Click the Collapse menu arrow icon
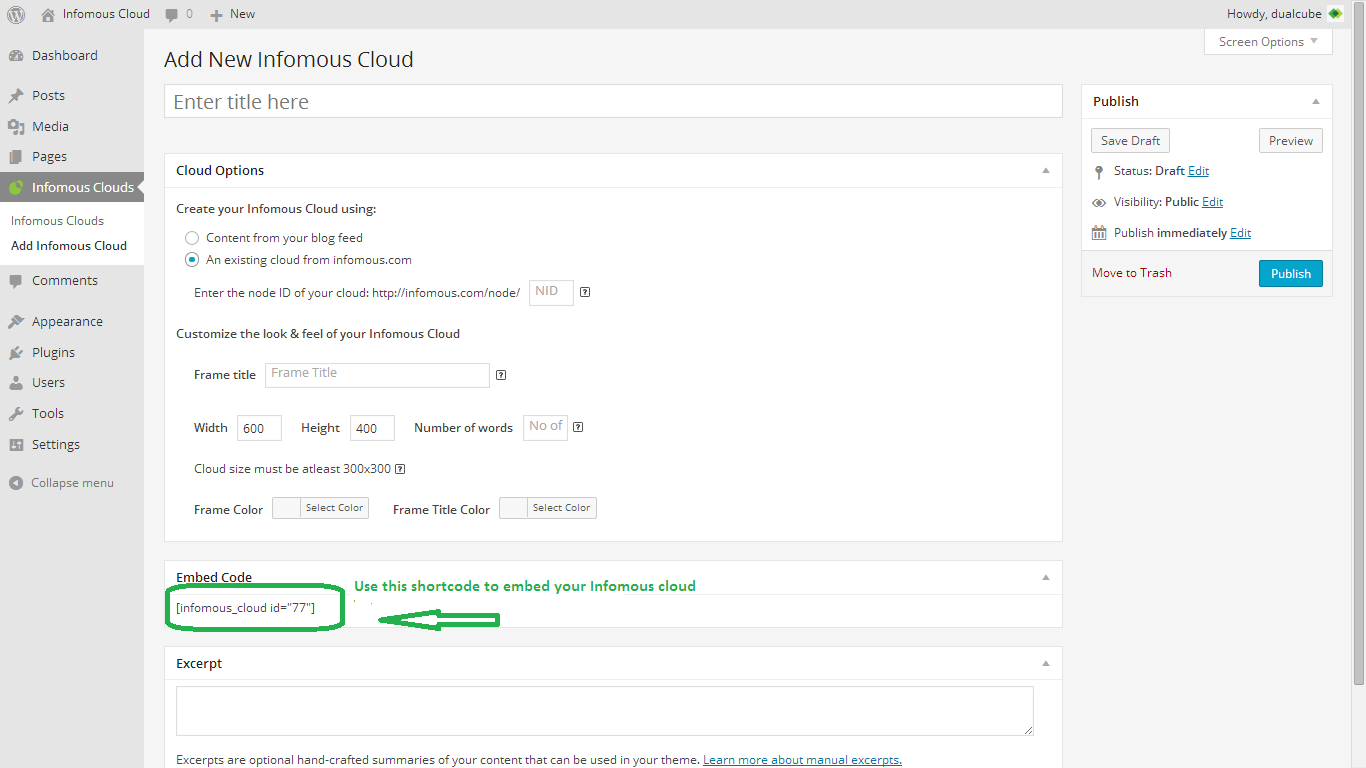 coord(16,483)
